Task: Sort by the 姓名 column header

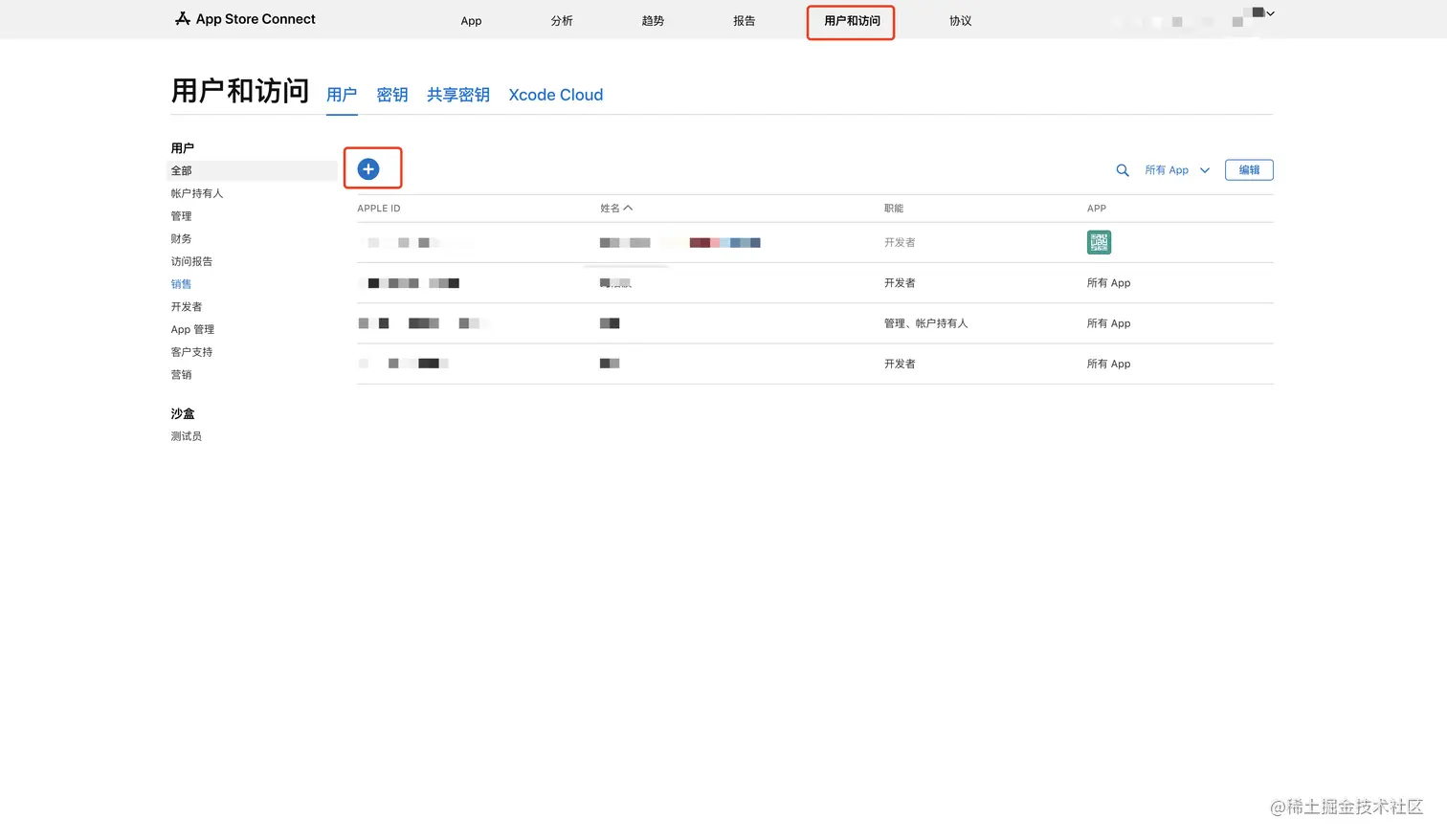Action: [x=615, y=209]
